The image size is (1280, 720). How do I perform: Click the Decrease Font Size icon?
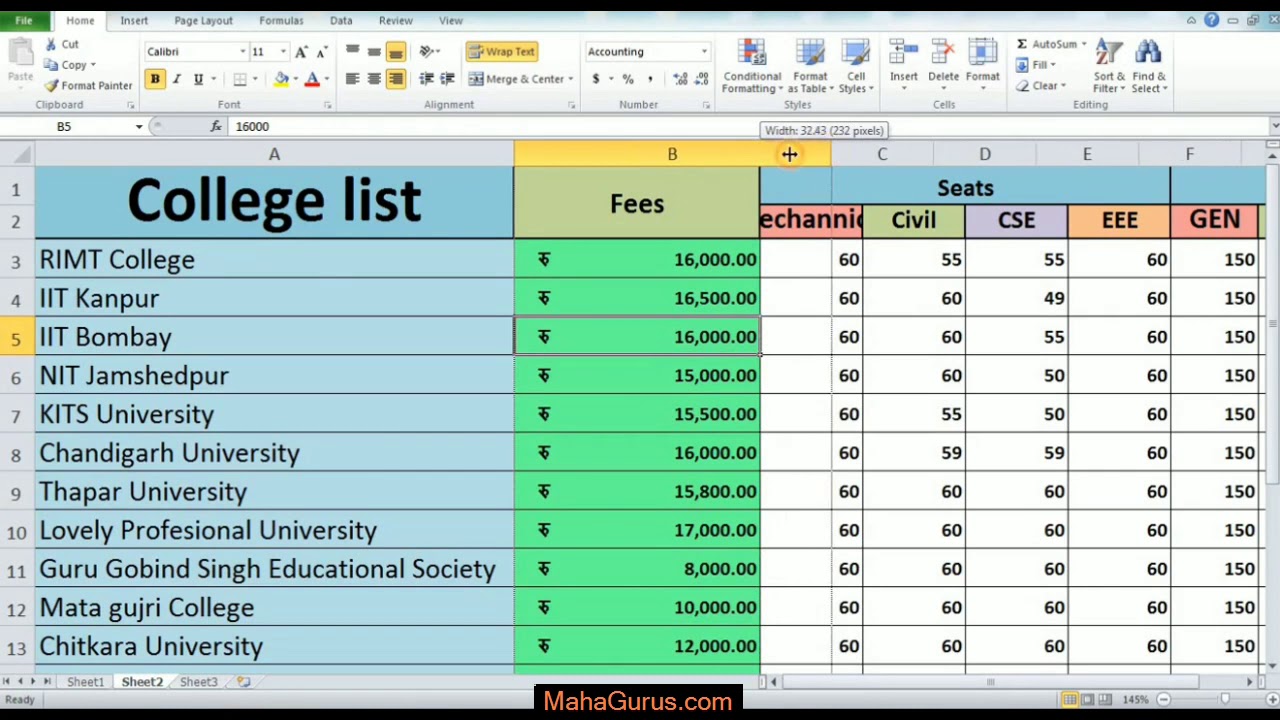[321, 52]
